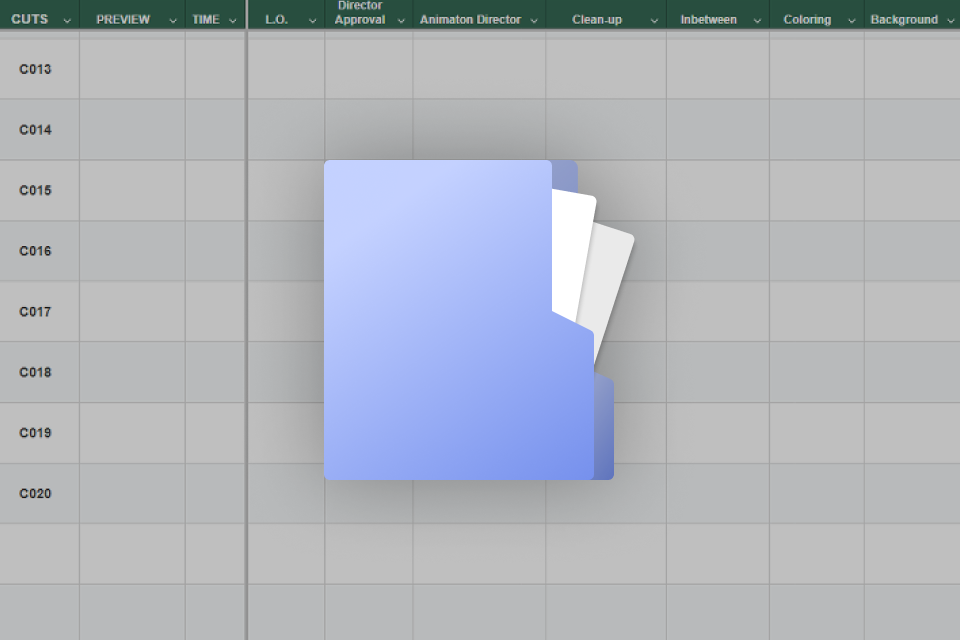Open the Animaton Director filter dropdown

click(x=534, y=20)
